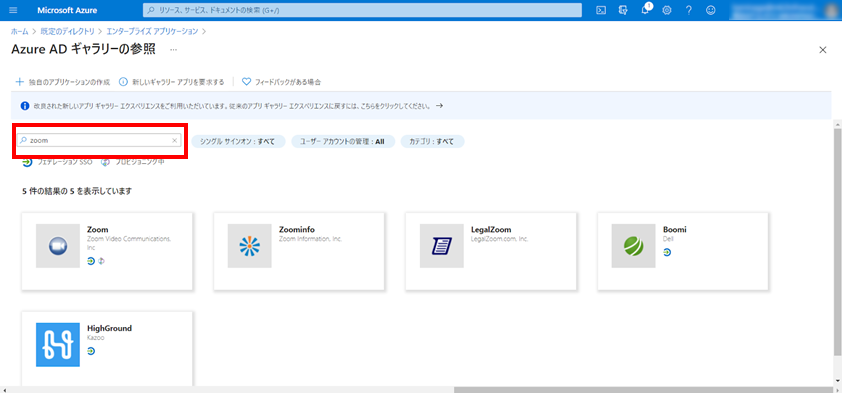Open the help question mark icon
This screenshot has height=393, width=842.
(688, 10)
